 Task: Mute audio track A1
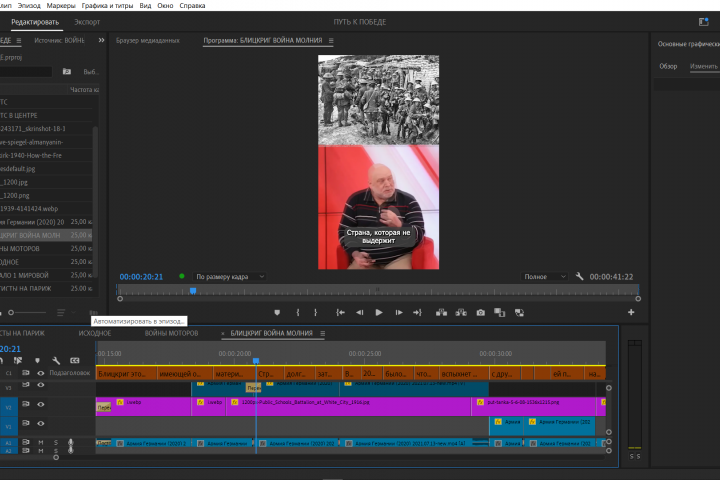[x=41, y=442]
